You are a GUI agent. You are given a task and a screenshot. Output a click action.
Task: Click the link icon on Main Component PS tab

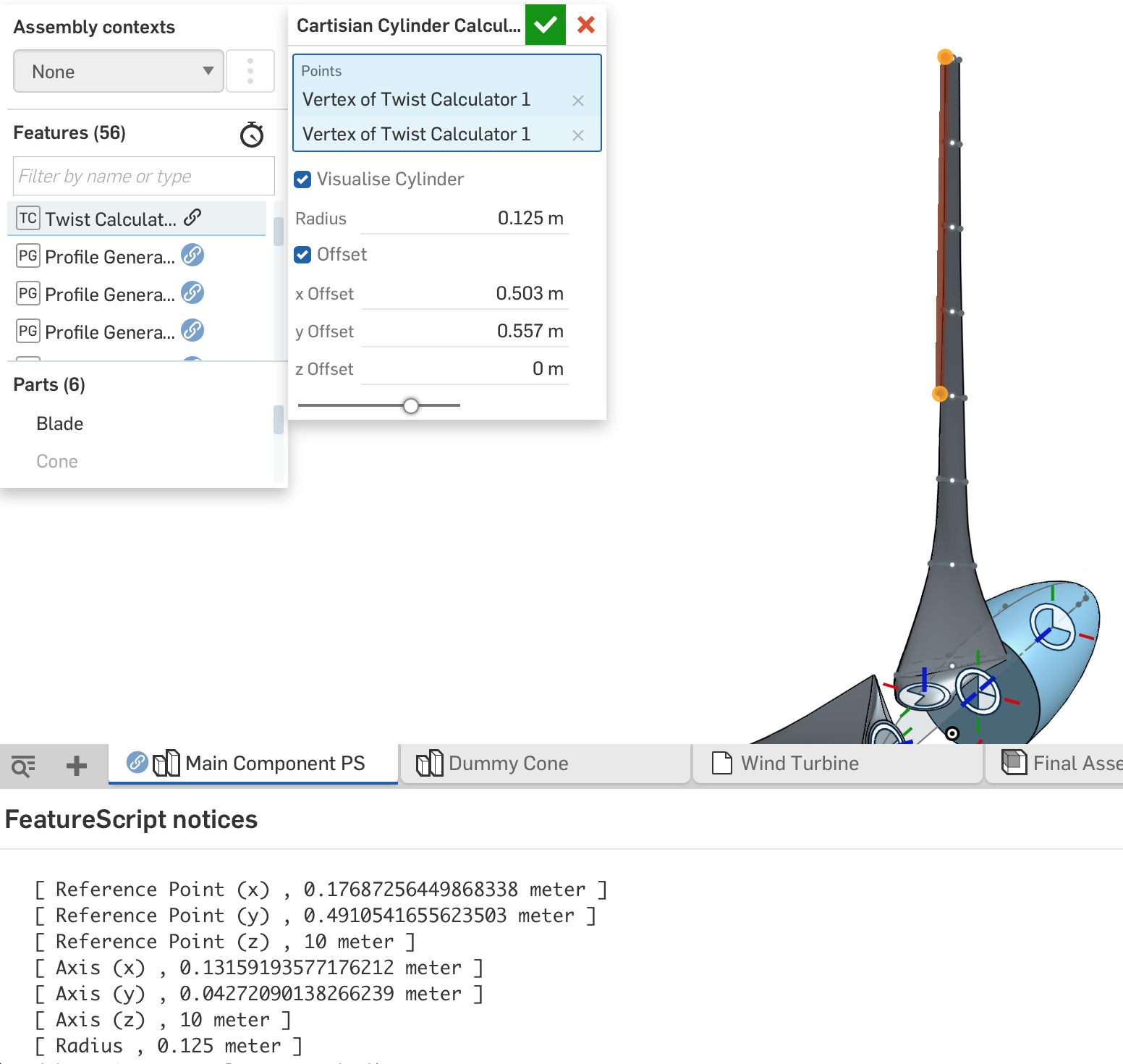[137, 762]
